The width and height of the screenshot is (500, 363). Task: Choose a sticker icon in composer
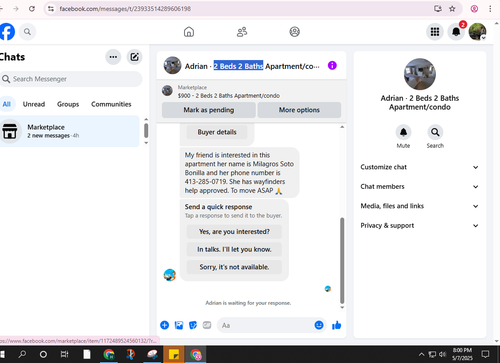coord(193,325)
